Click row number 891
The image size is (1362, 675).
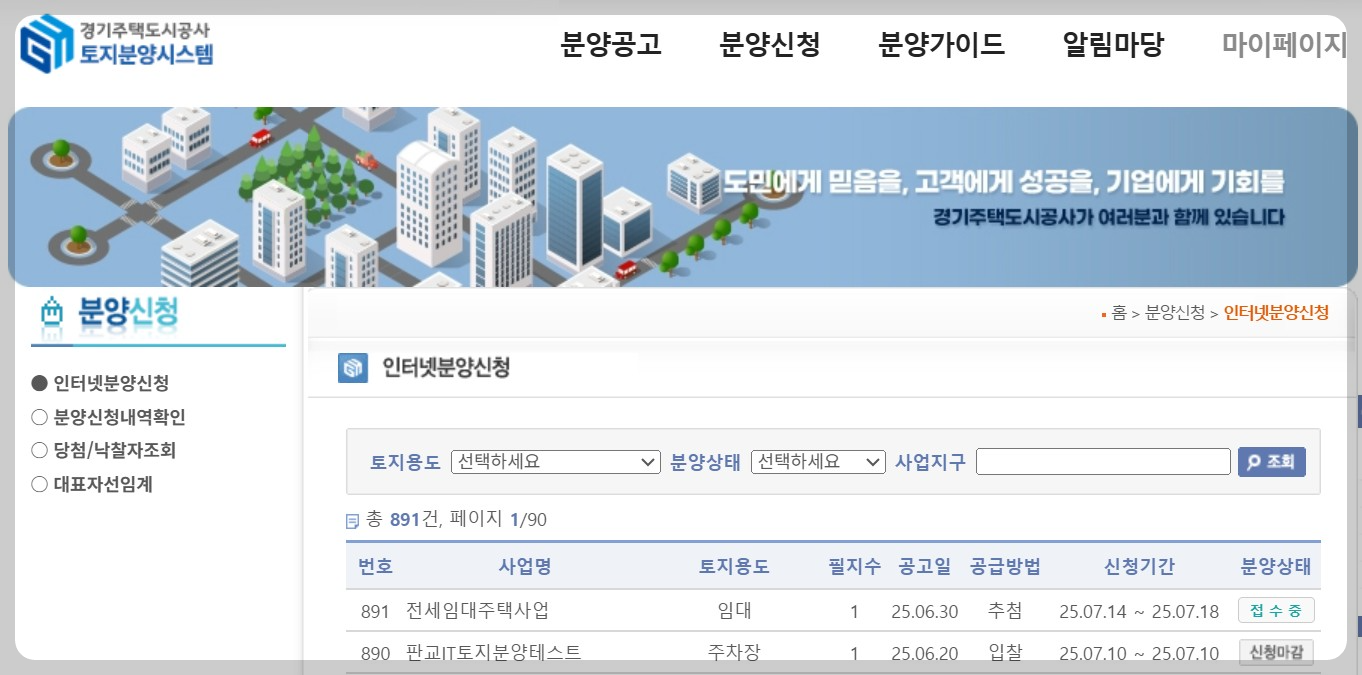coord(375,611)
